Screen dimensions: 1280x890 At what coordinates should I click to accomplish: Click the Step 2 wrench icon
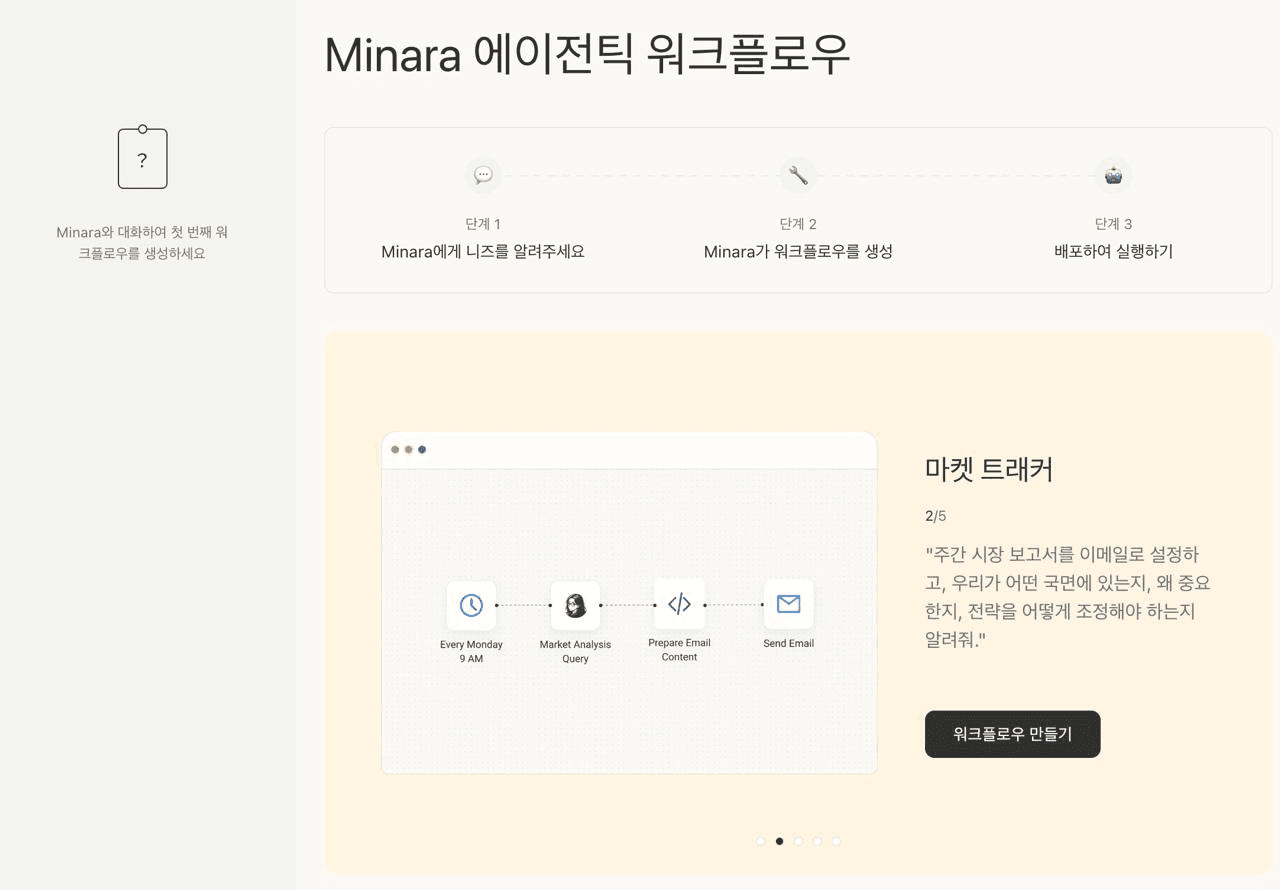[798, 176]
